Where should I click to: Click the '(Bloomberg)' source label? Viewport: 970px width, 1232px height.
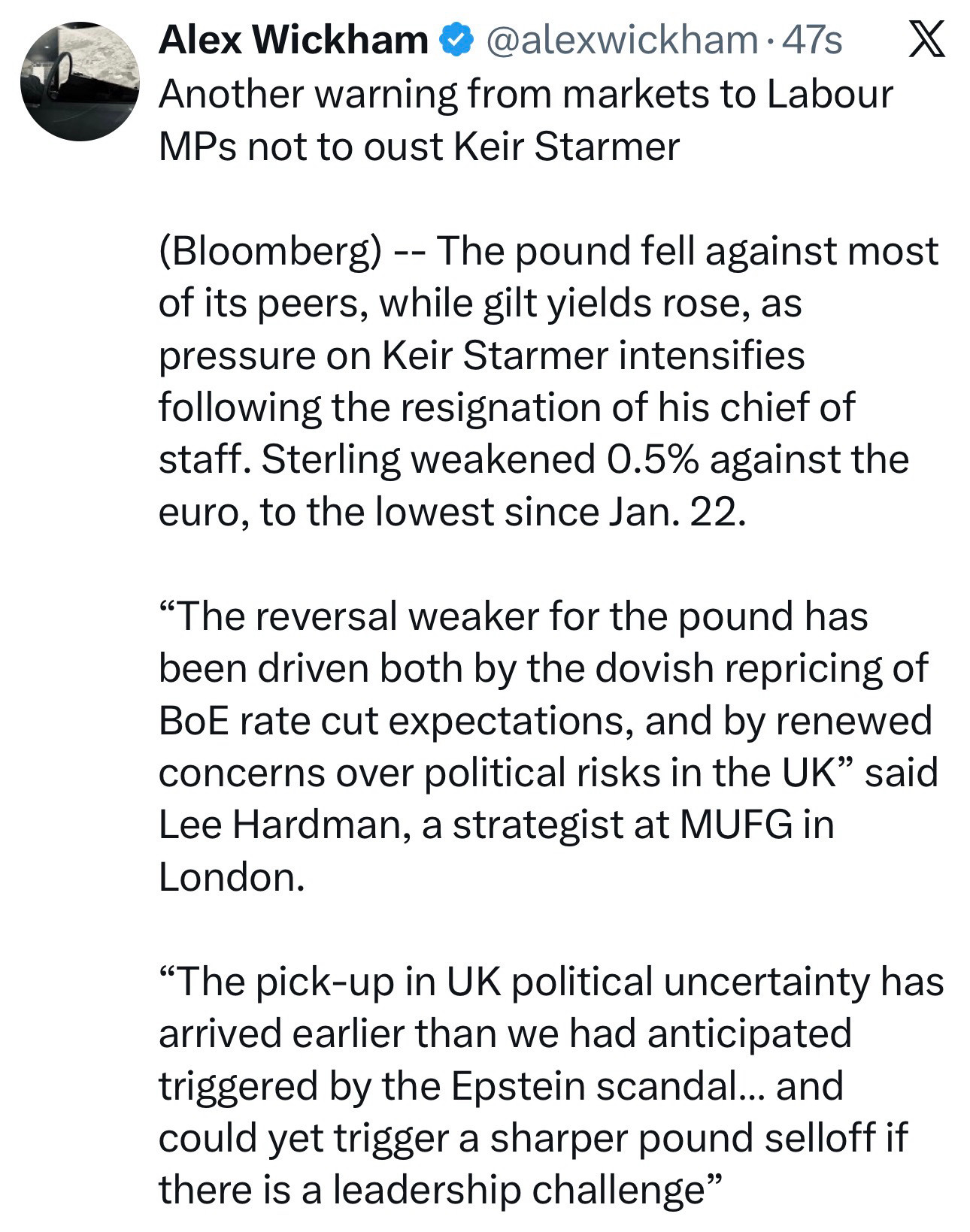(x=269, y=252)
